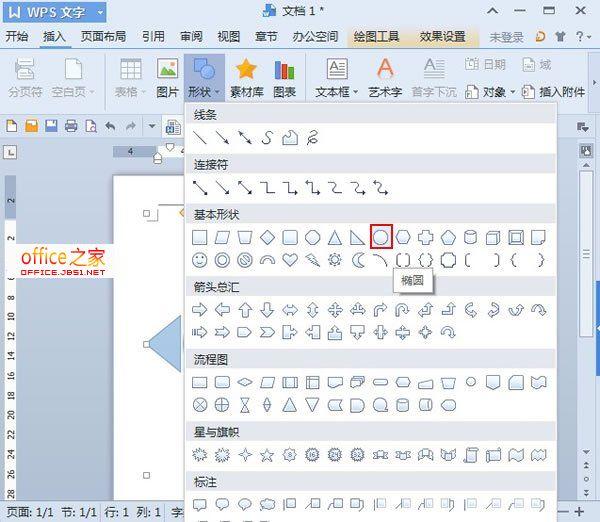The width and height of the screenshot is (600, 522).
Task: Click the 日期 date button
Action: click(x=485, y=64)
